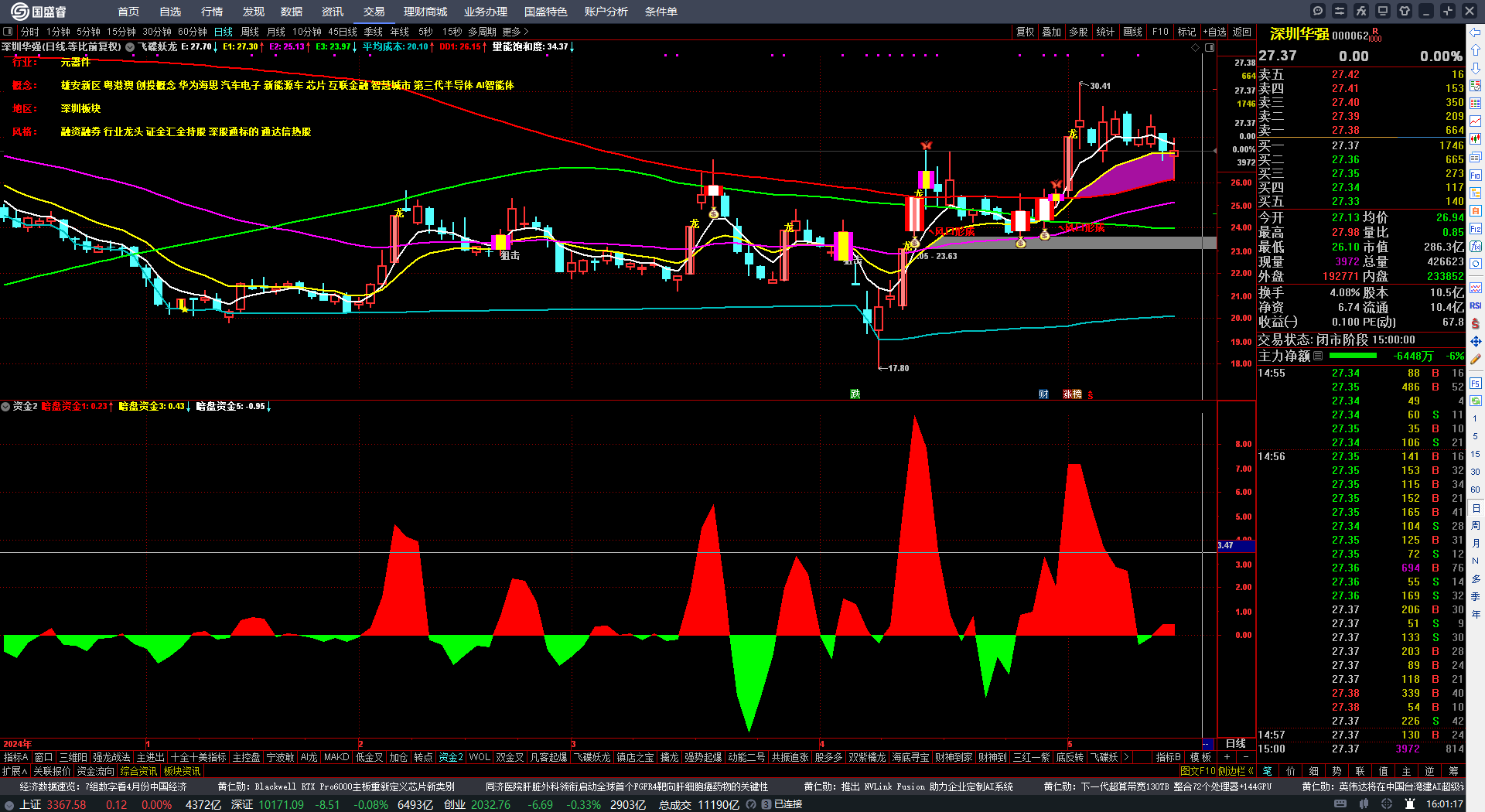The width and height of the screenshot is (1485, 812).
Task: Toggle 叠加 overlay mode
Action: point(1051,32)
